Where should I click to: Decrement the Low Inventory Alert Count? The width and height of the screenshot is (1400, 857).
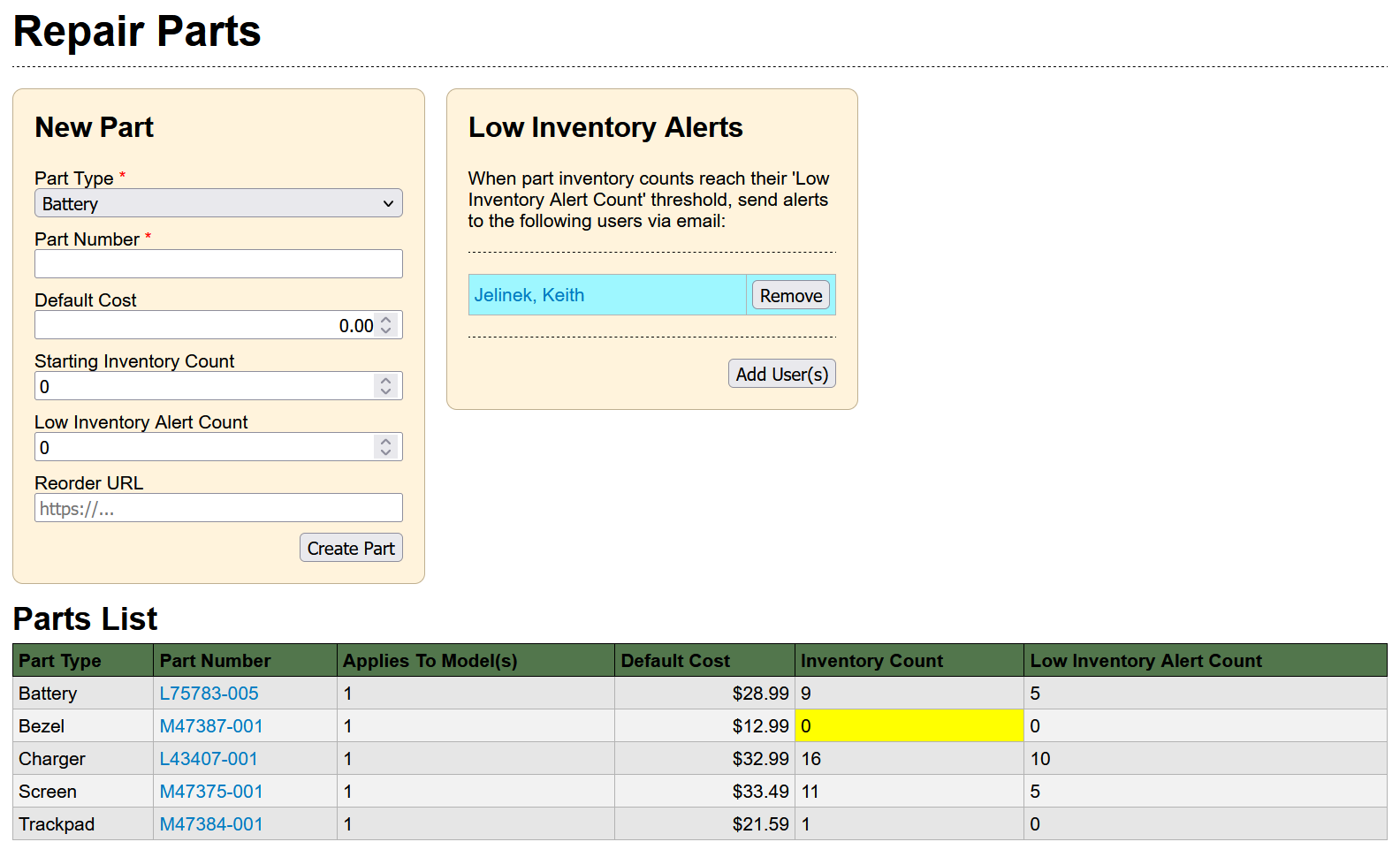click(386, 453)
